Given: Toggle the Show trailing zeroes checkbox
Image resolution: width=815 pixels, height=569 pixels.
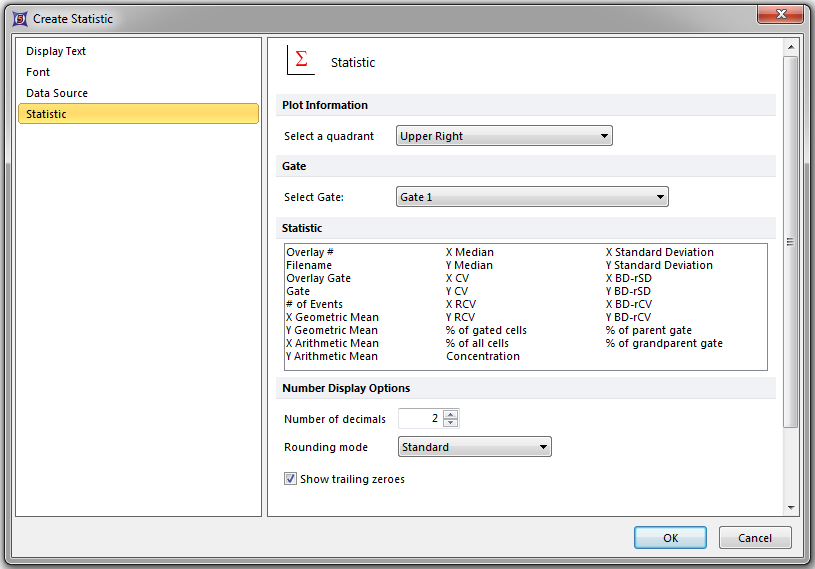Looking at the screenshot, I should click(291, 479).
